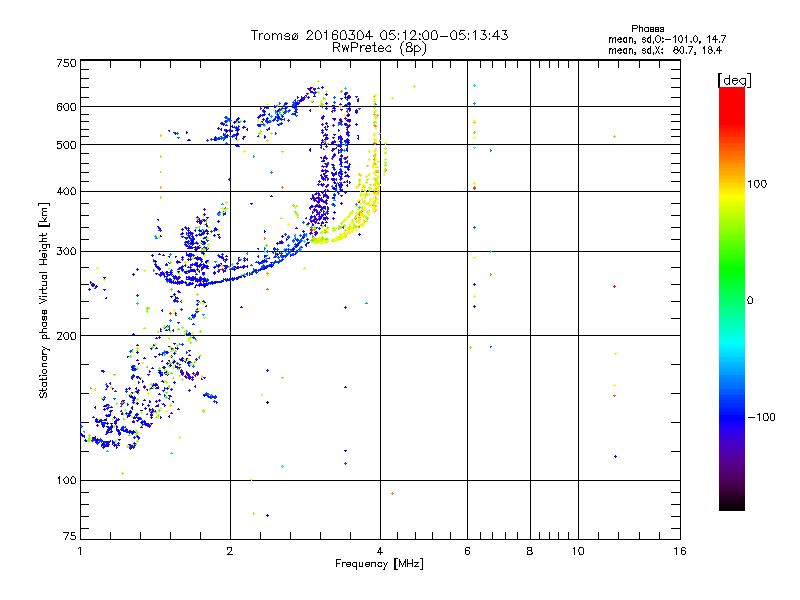Click the x-axis tick label '4'
This screenshot has height=600, width=800.
tap(380, 551)
